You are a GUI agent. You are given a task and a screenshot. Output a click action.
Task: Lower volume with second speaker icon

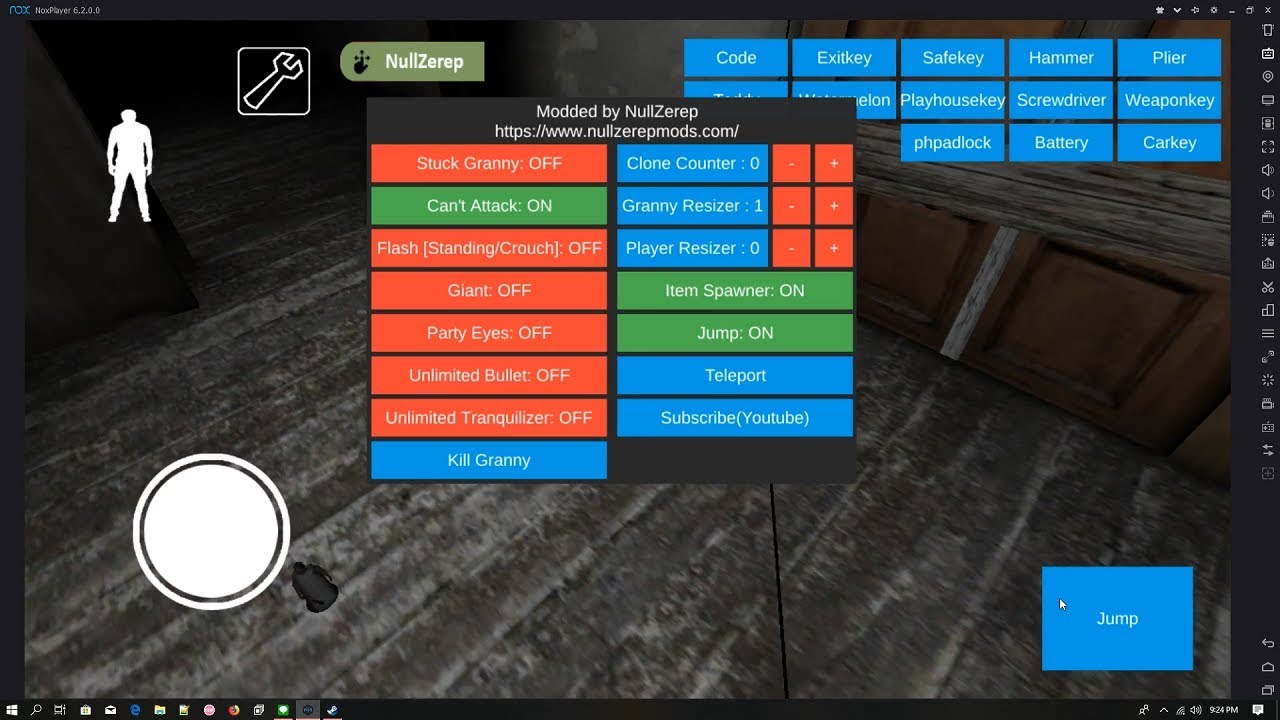point(1268,193)
